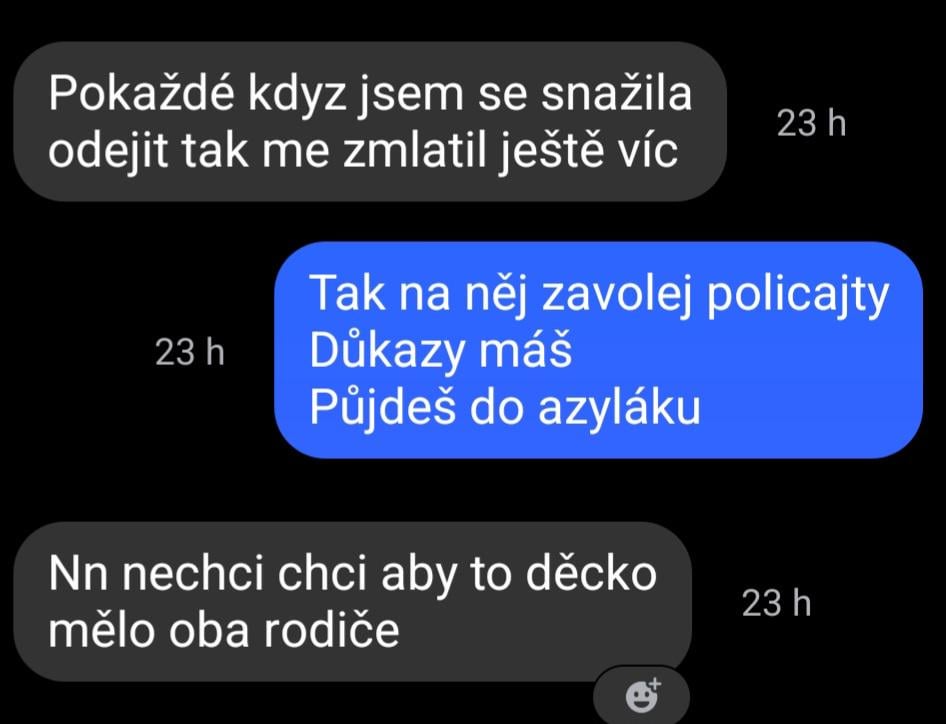Click the 23 h timestamp beside the first message
The height and width of the screenshot is (724, 946).
[811, 123]
